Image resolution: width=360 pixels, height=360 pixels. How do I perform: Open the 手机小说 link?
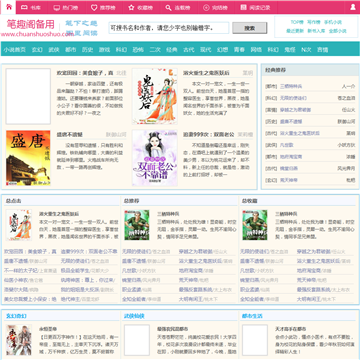[332, 22]
